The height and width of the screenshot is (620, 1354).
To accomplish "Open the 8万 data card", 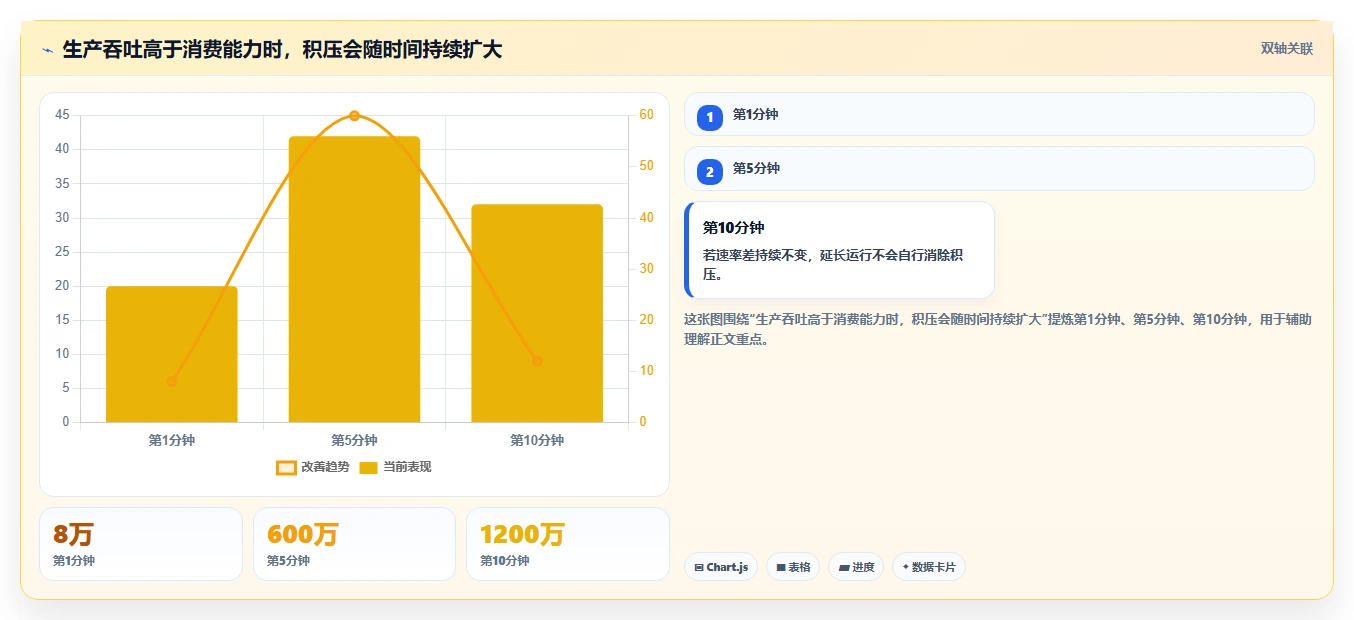I will [x=141, y=544].
